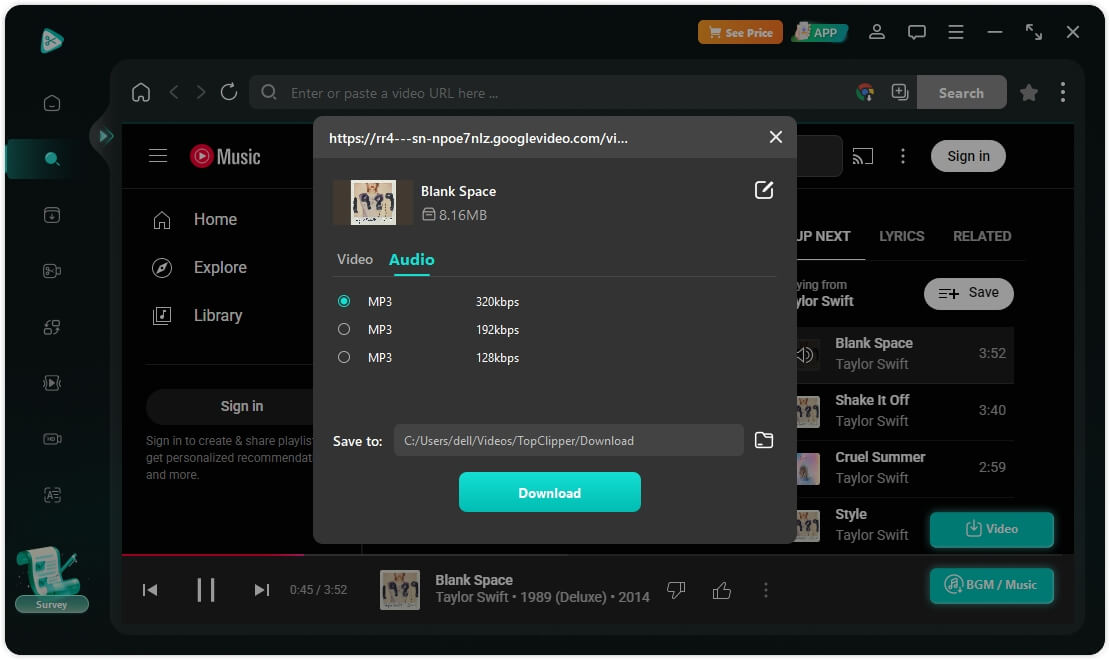Screen dimensions: 1110x660
Task: Save the queue to a playlist
Action: tap(968, 293)
